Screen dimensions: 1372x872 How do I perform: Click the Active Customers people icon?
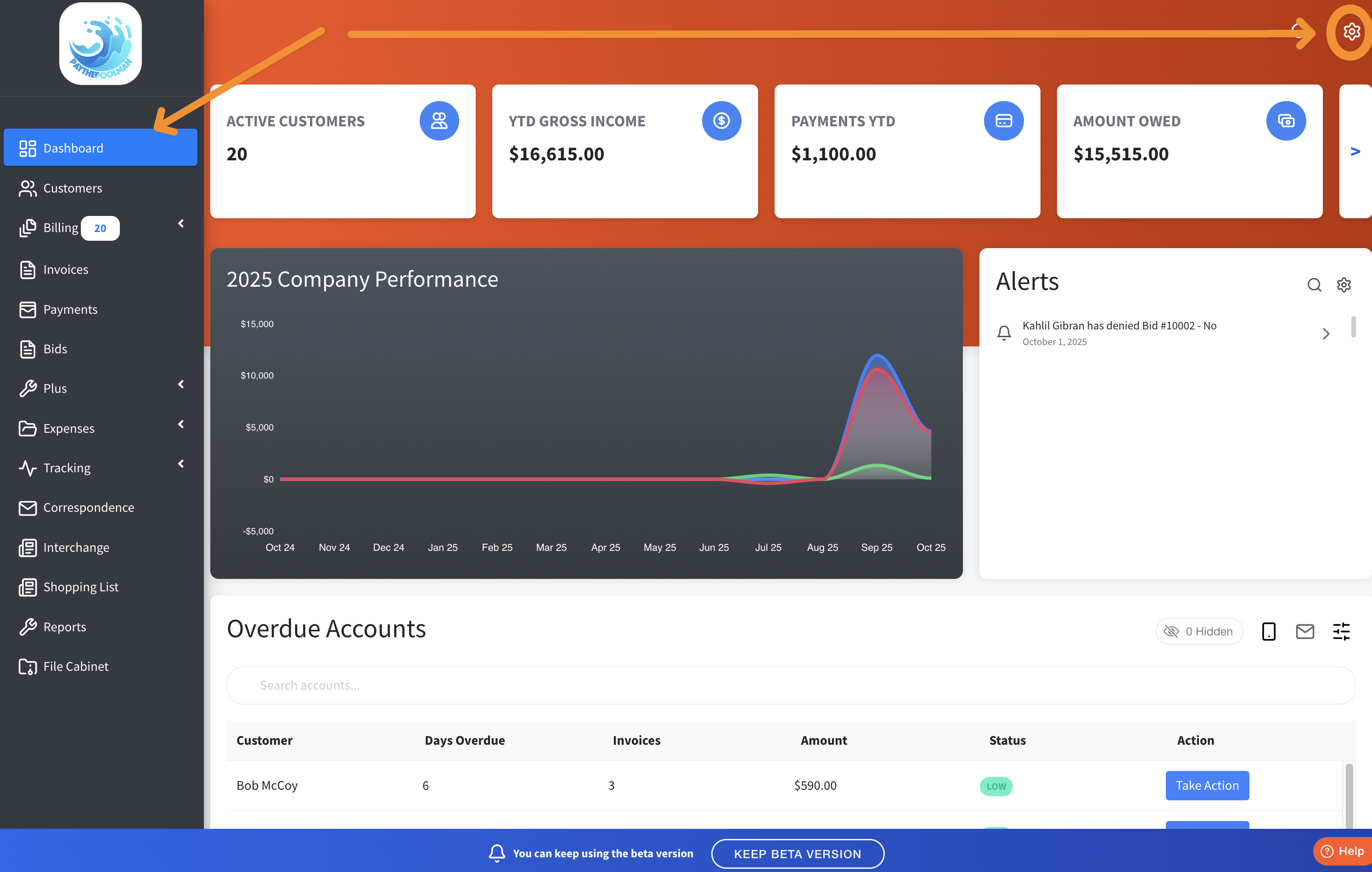tap(439, 120)
